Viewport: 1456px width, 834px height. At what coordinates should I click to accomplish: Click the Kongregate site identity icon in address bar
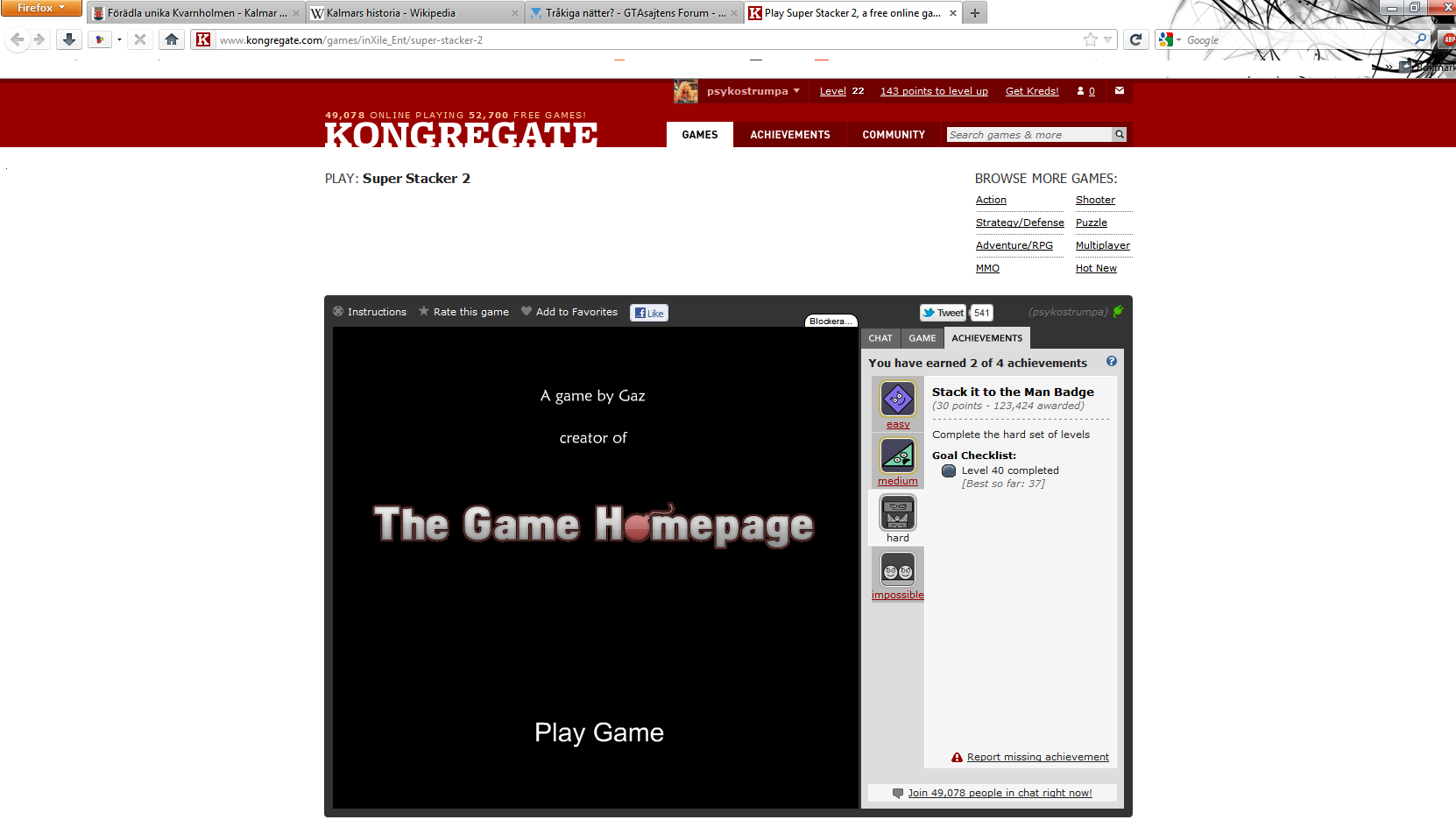click(203, 39)
